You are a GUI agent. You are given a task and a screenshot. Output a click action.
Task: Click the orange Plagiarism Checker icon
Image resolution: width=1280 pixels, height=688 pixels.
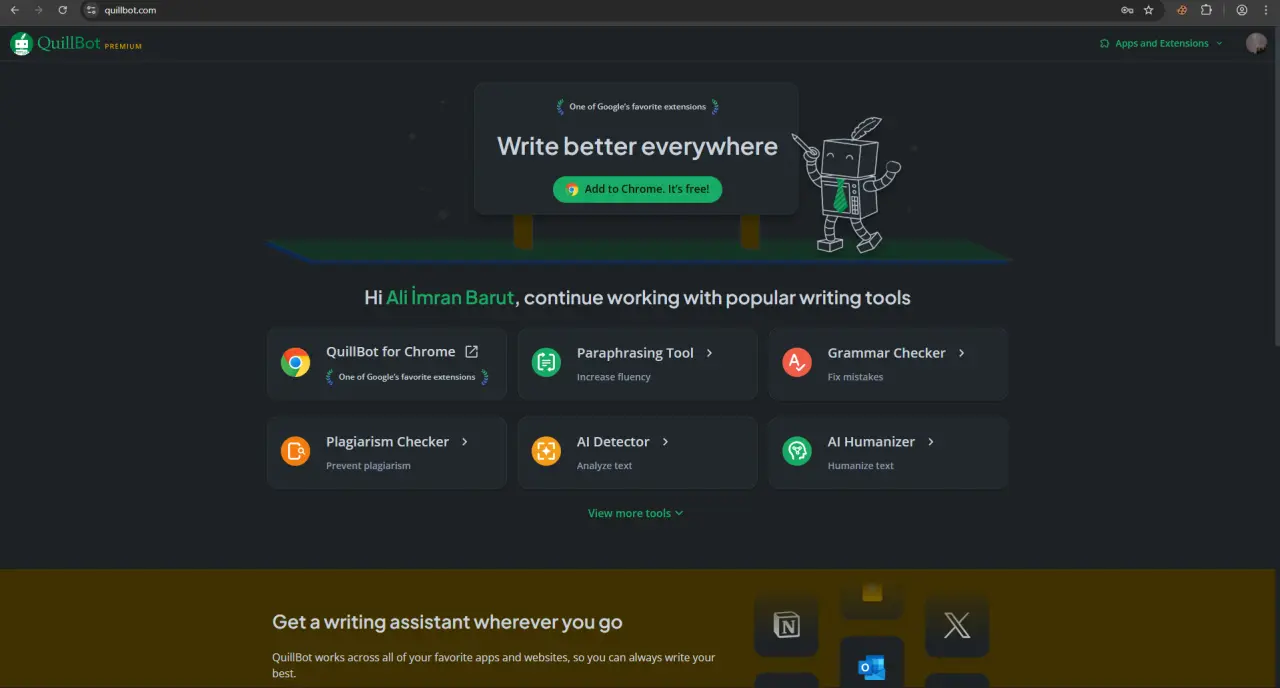(295, 451)
